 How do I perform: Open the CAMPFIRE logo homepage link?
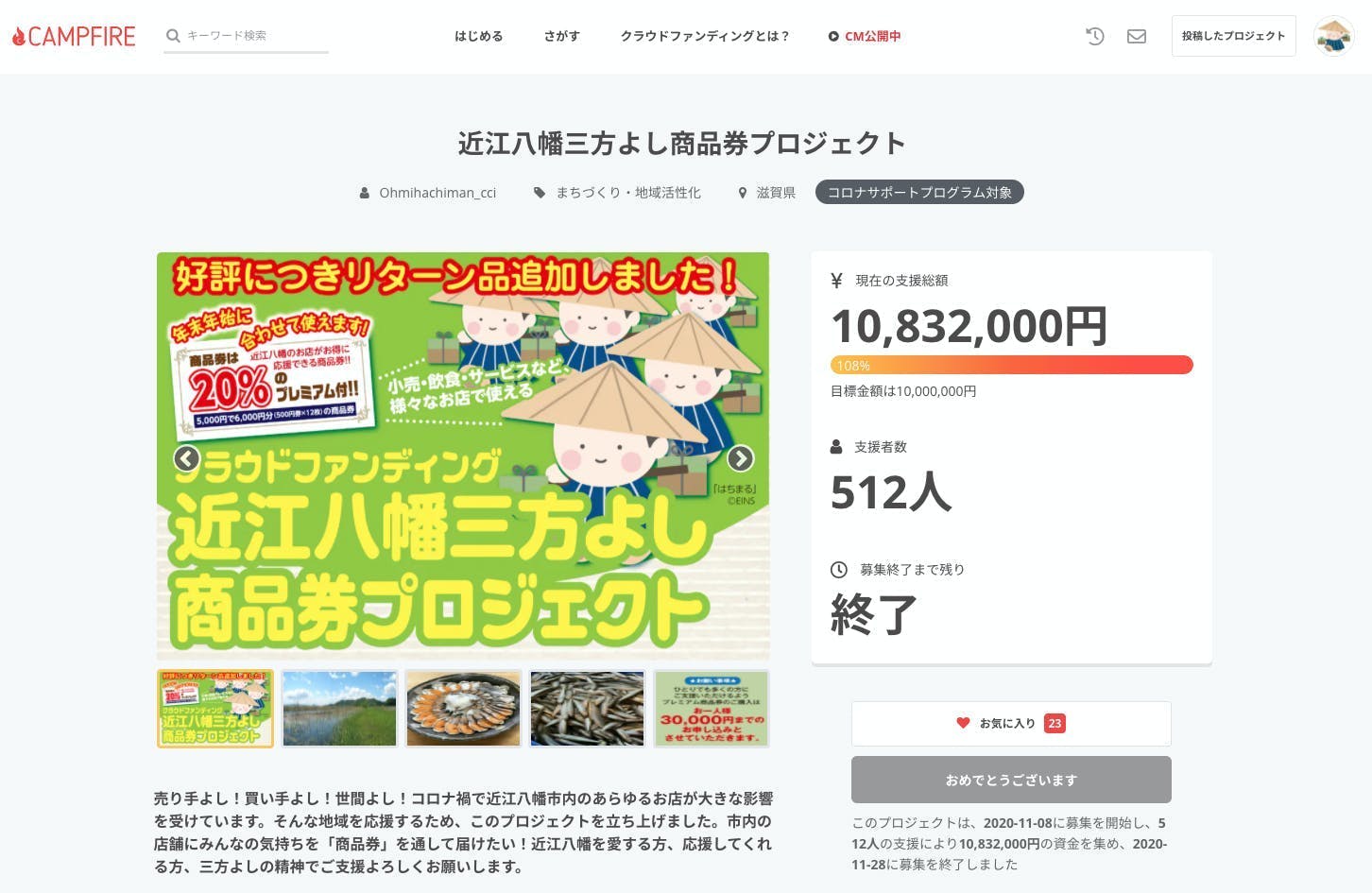pos(74,36)
